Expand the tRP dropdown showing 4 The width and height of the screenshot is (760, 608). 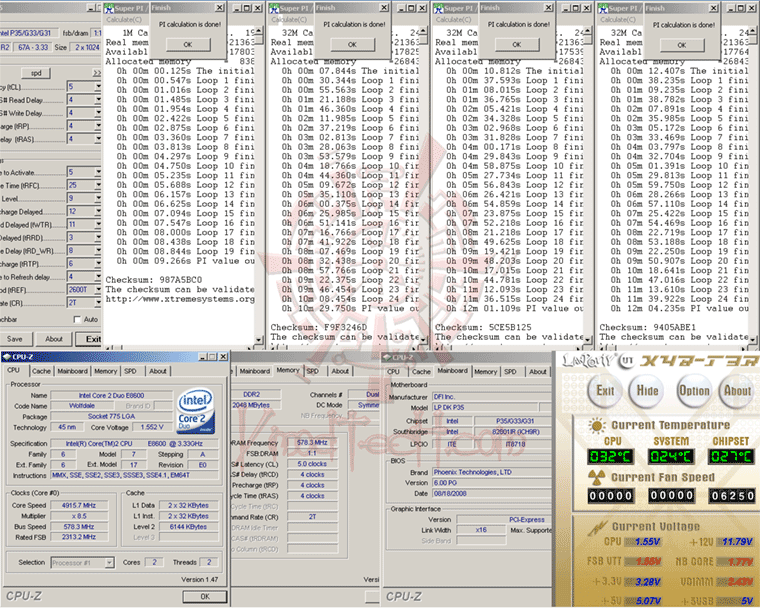97,126
